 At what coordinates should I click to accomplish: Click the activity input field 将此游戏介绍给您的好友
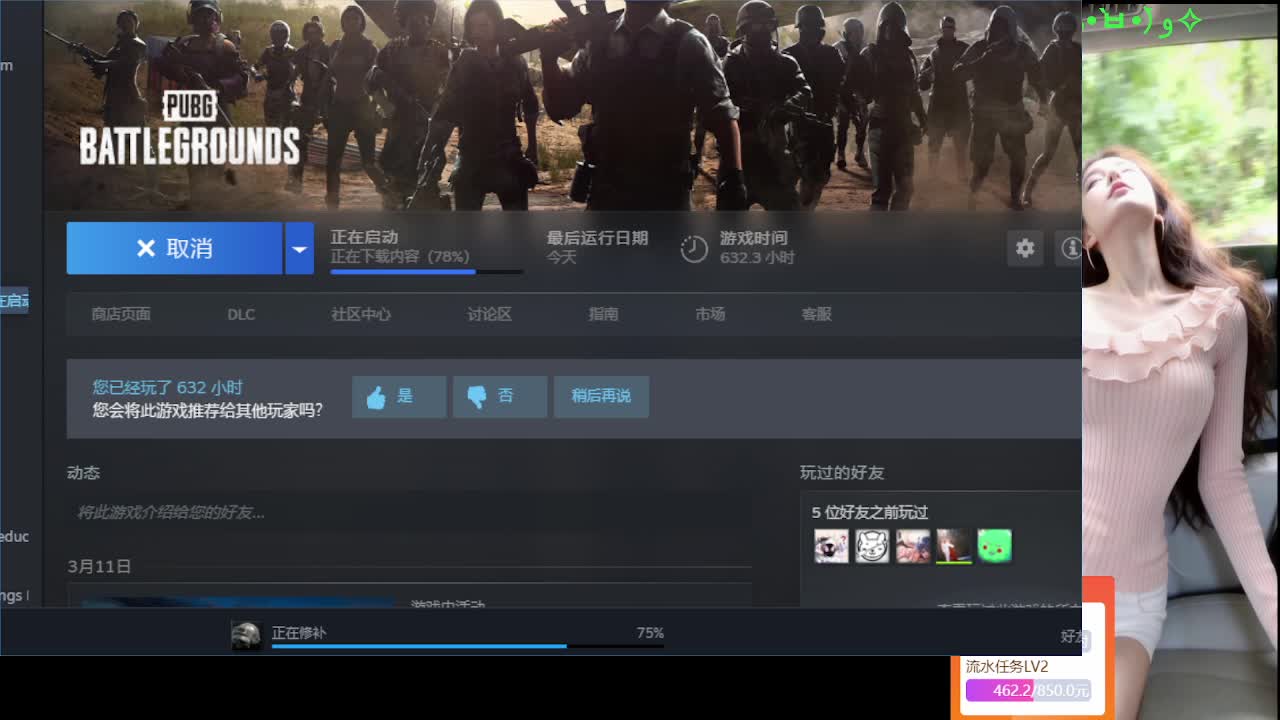(410, 512)
